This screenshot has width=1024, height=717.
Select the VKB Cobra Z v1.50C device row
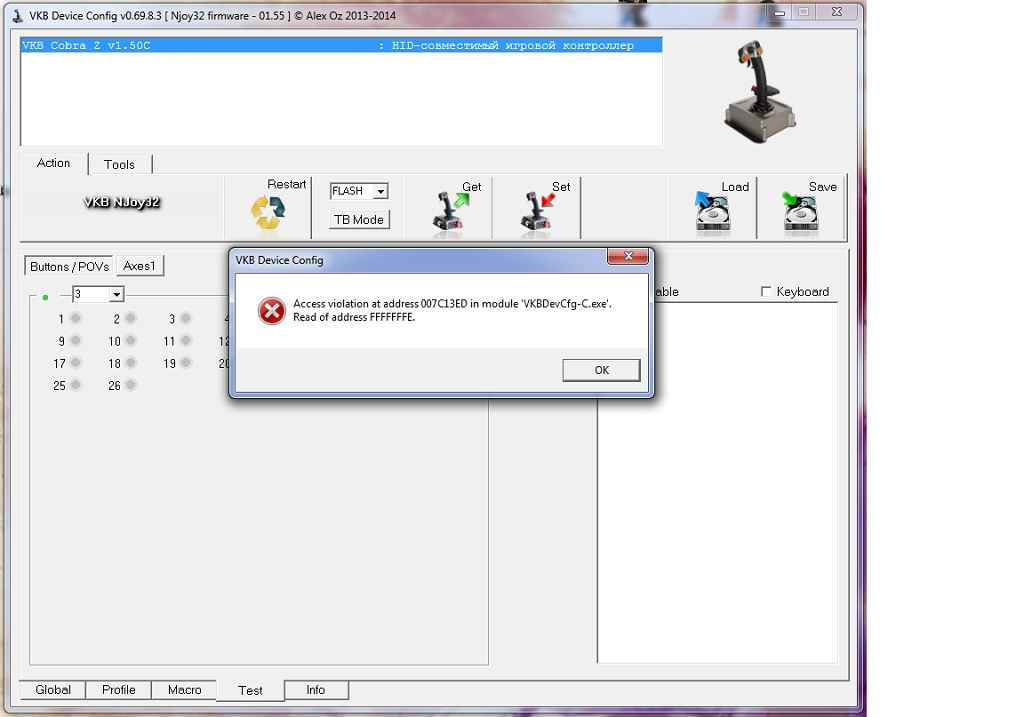tap(342, 45)
